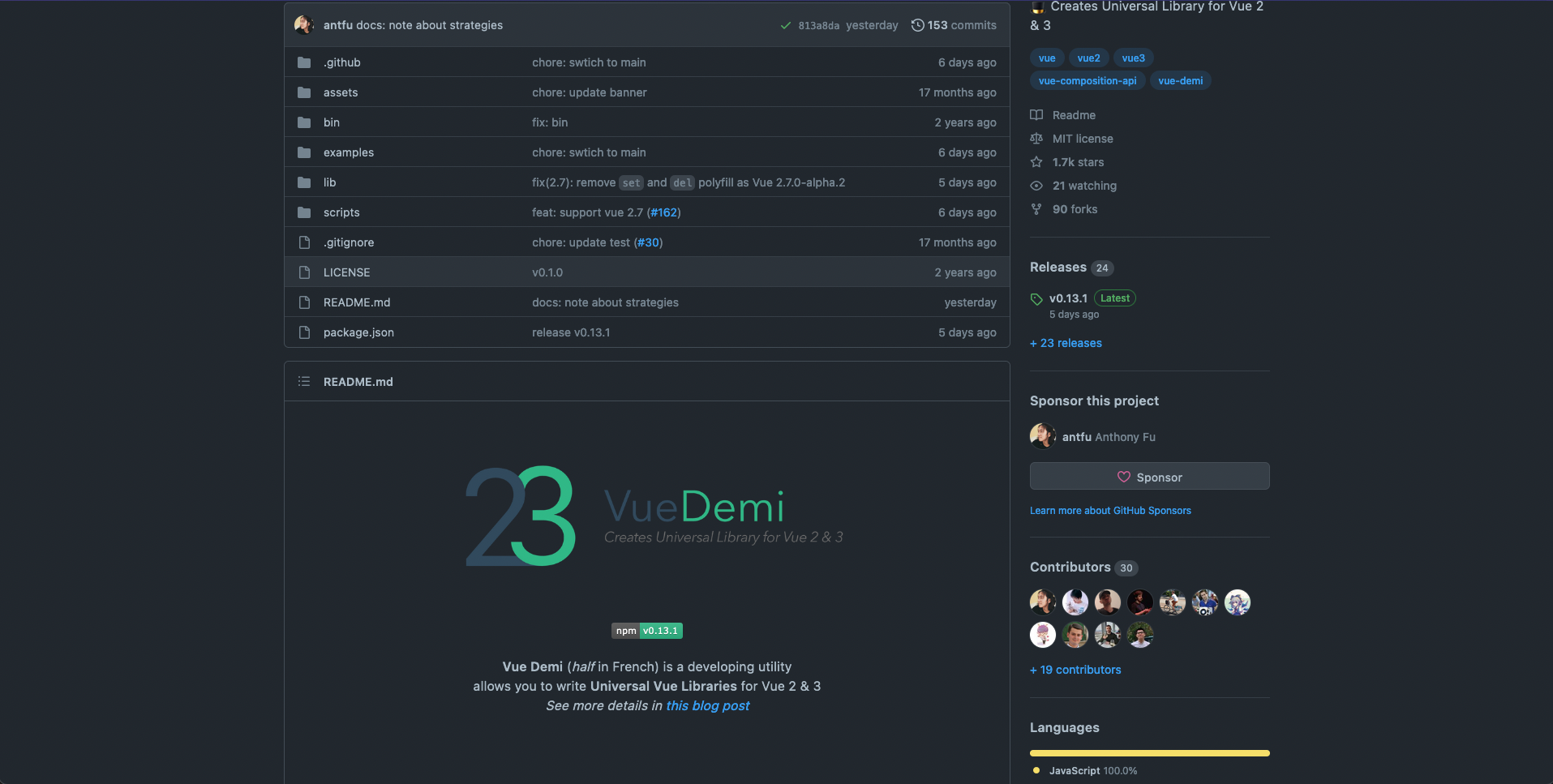
Task: Open the v0.13.1 latest release
Action: coord(1068,298)
